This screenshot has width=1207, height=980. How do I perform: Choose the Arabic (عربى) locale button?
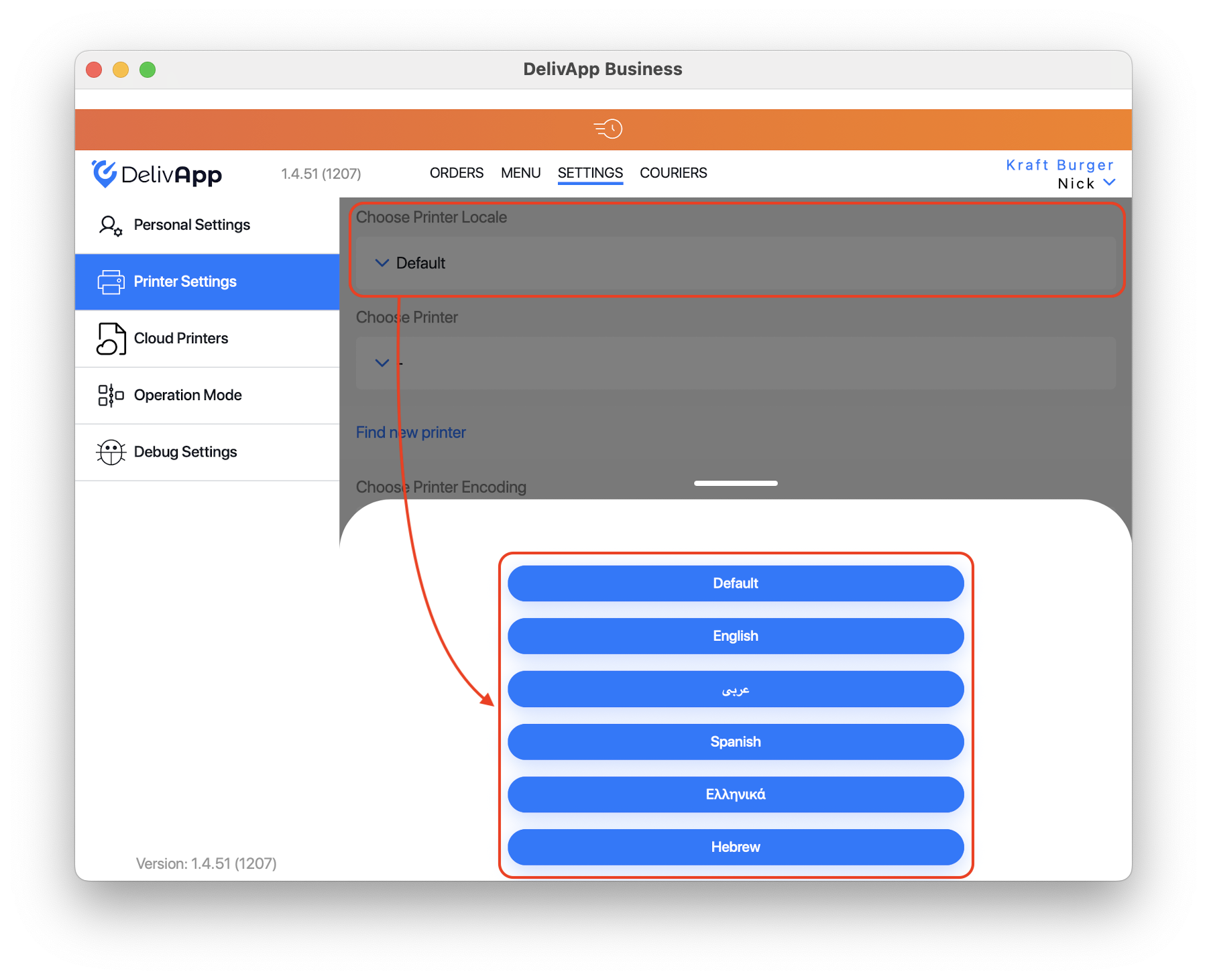[x=736, y=689]
